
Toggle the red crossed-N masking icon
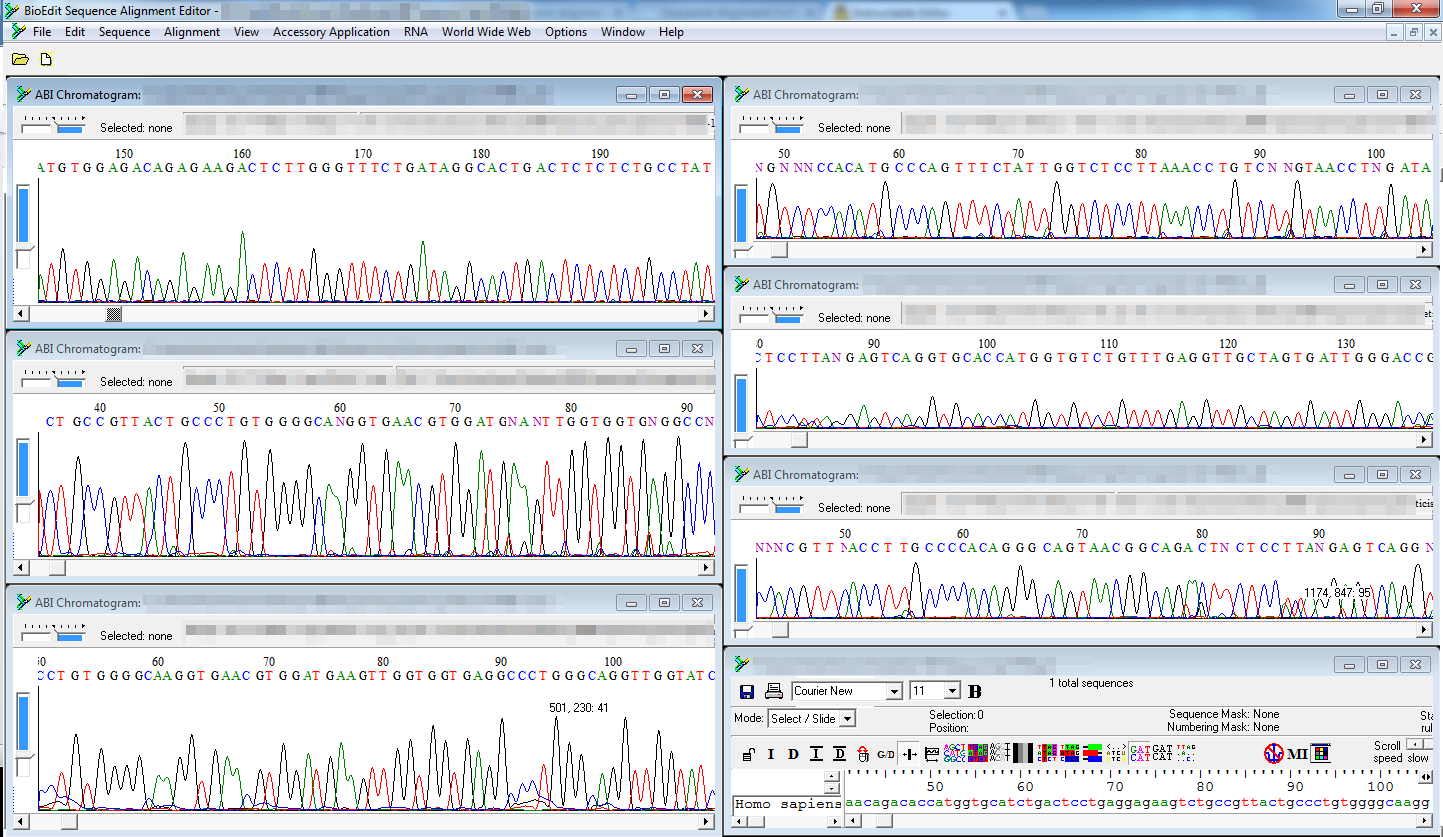click(1273, 752)
